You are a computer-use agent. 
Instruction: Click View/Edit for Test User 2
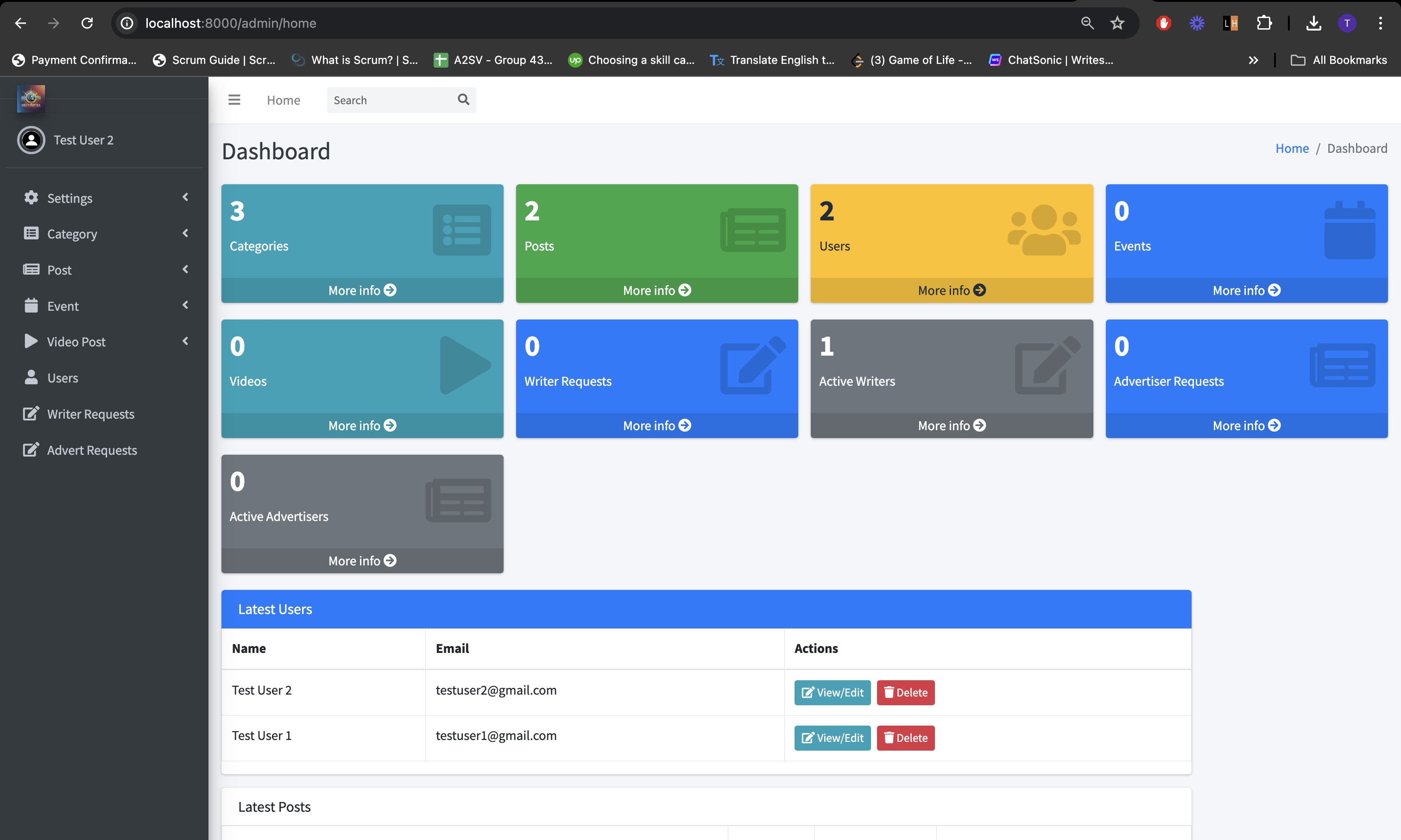tap(832, 692)
